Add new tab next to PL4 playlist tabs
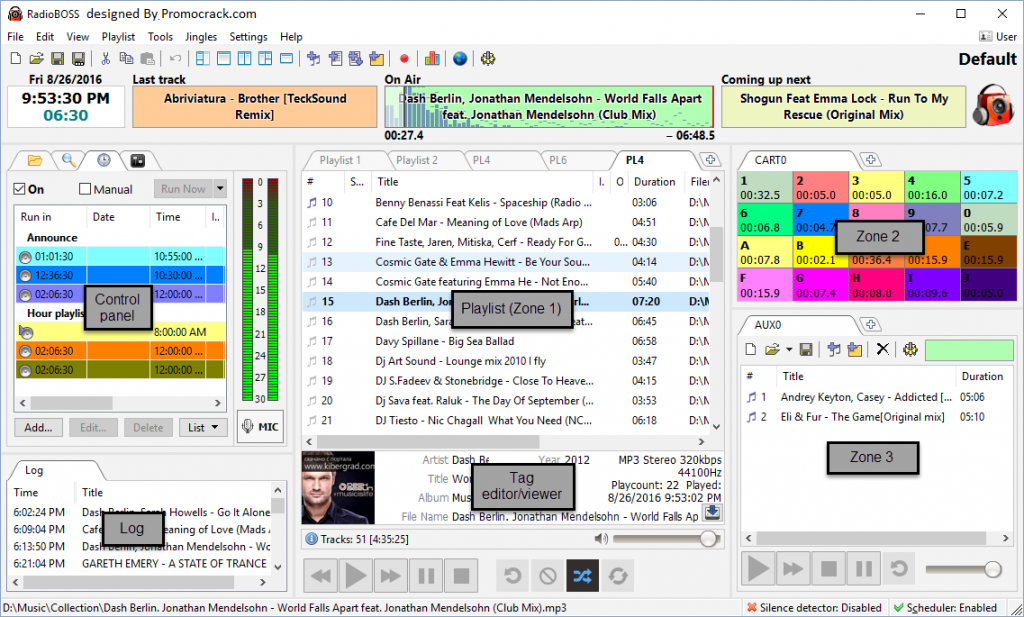Viewport: 1024px width, 617px height. pos(710,159)
